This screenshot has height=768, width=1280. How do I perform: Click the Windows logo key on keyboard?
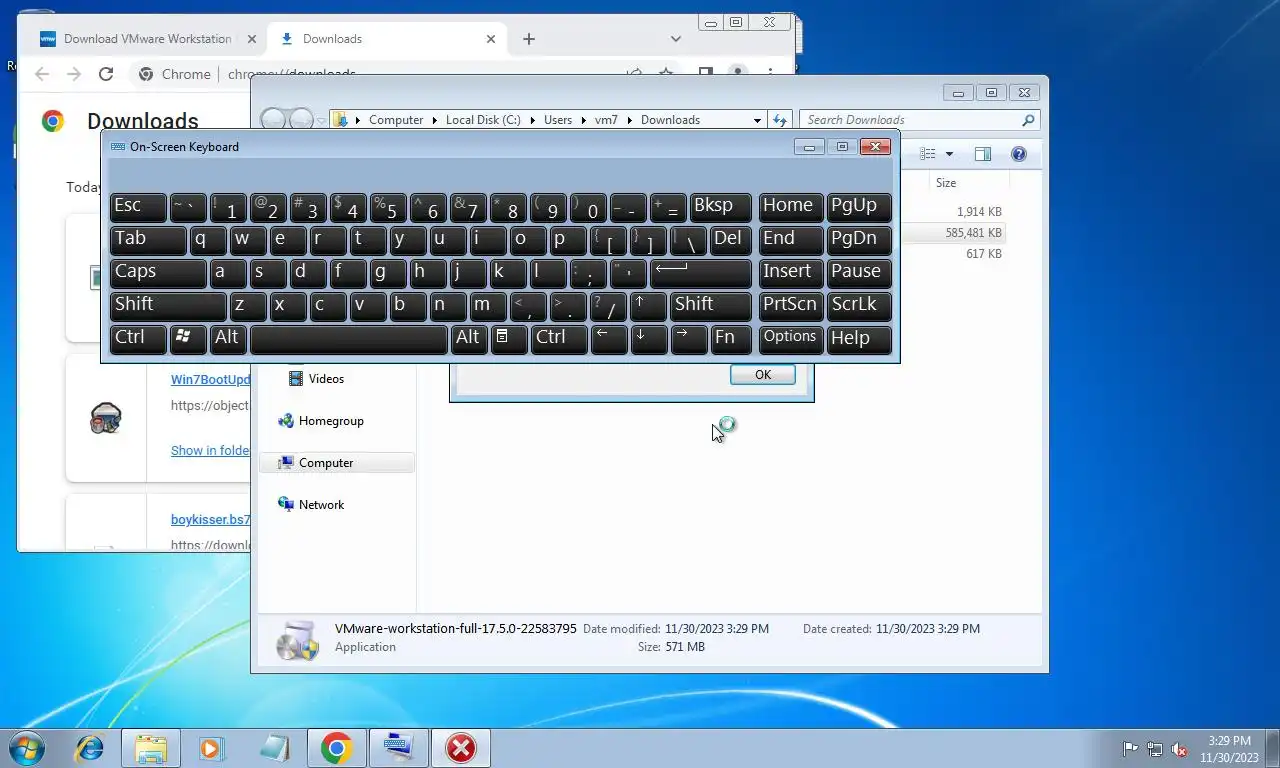[x=188, y=338]
